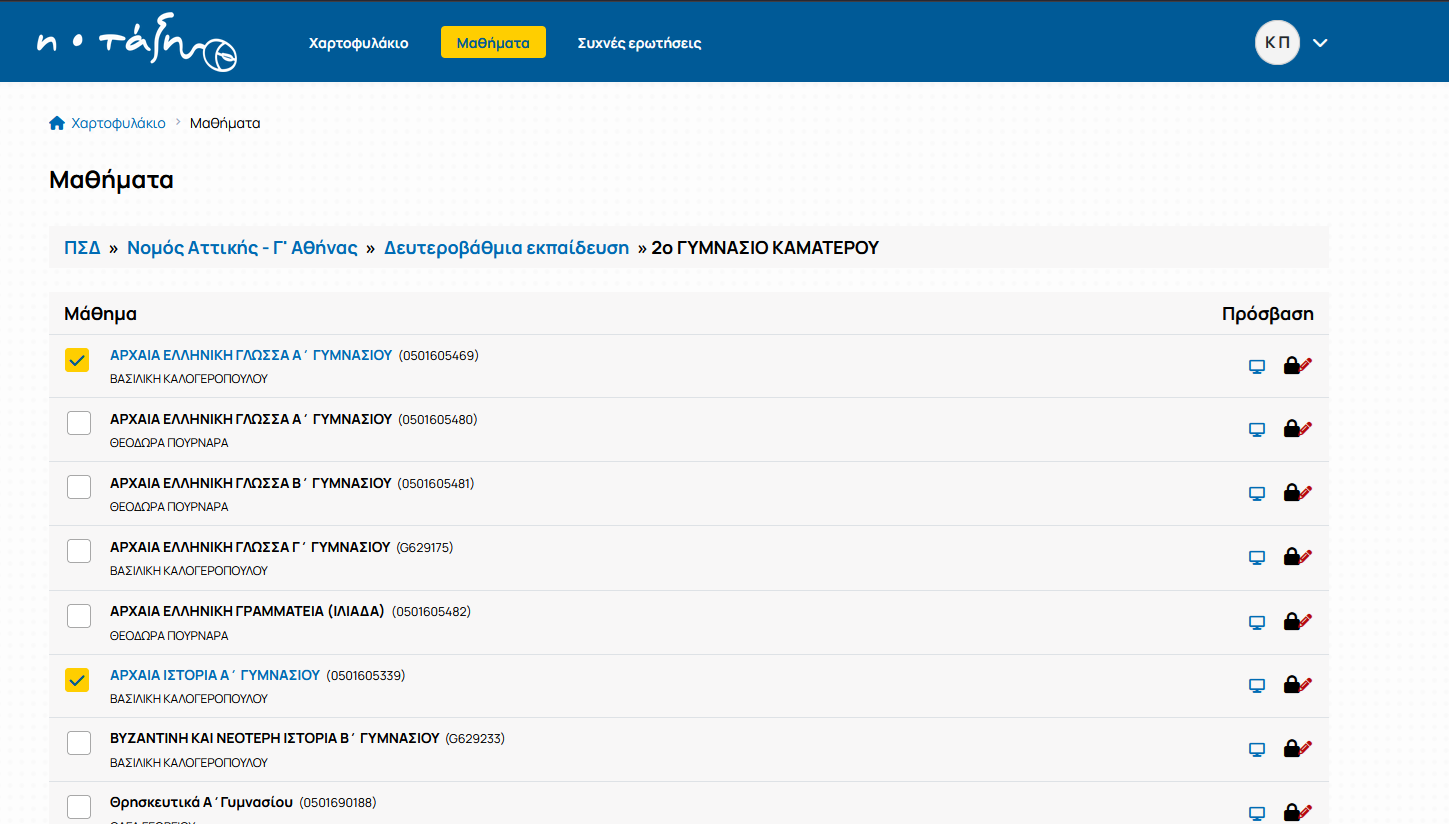Select Συχνές ερωτήσεις in navigation bar
This screenshot has height=827, width=1449.
pos(639,43)
